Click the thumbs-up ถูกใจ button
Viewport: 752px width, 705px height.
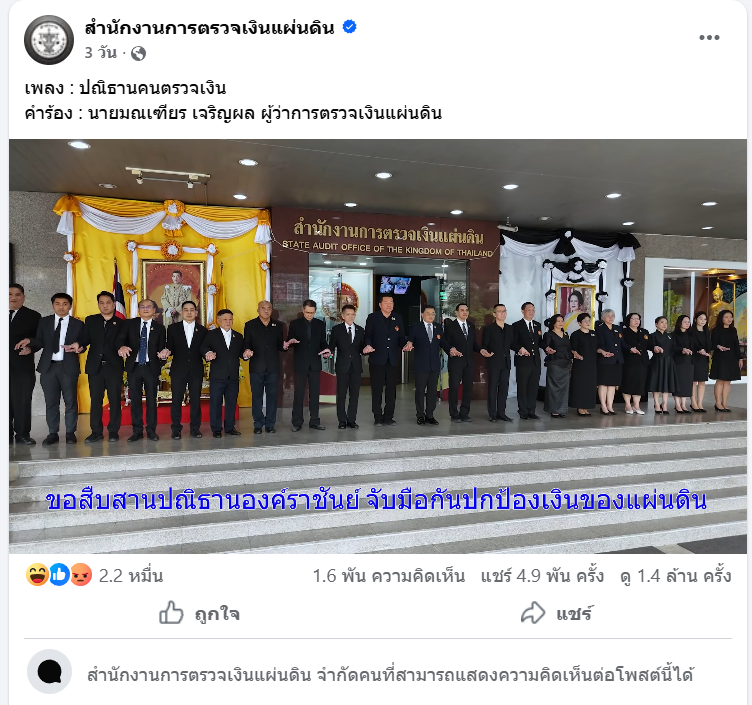coord(199,613)
